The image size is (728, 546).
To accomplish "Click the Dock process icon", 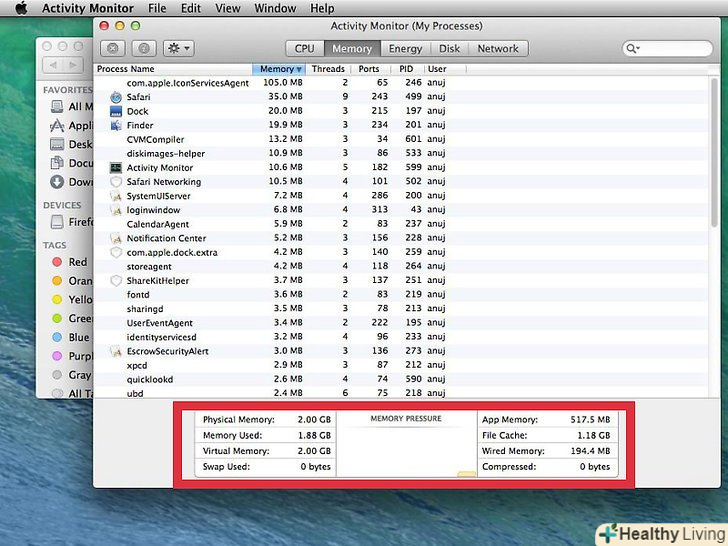I will pyautogui.click(x=116, y=111).
